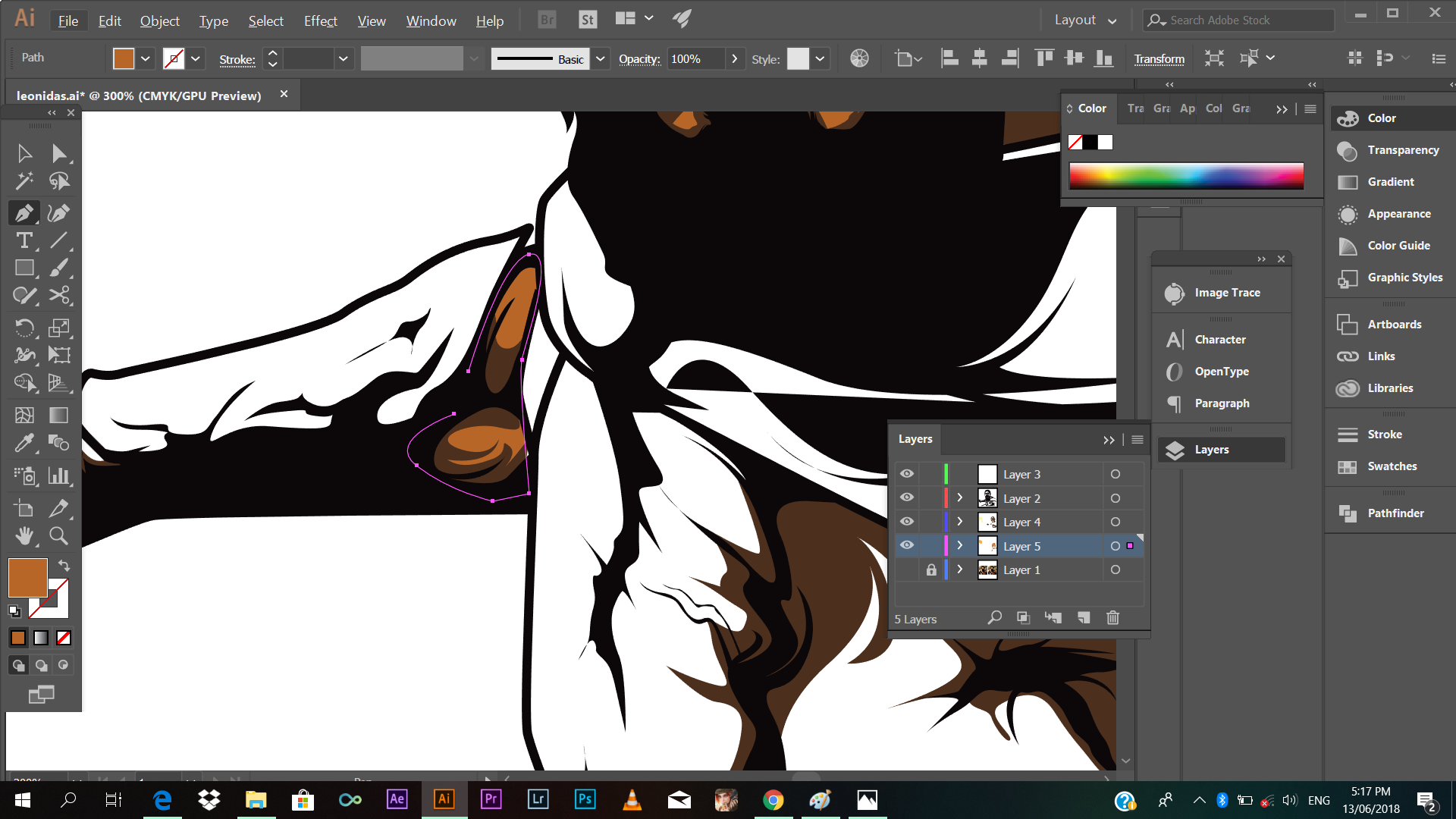Pick a color from spectrum bar

click(x=1185, y=176)
